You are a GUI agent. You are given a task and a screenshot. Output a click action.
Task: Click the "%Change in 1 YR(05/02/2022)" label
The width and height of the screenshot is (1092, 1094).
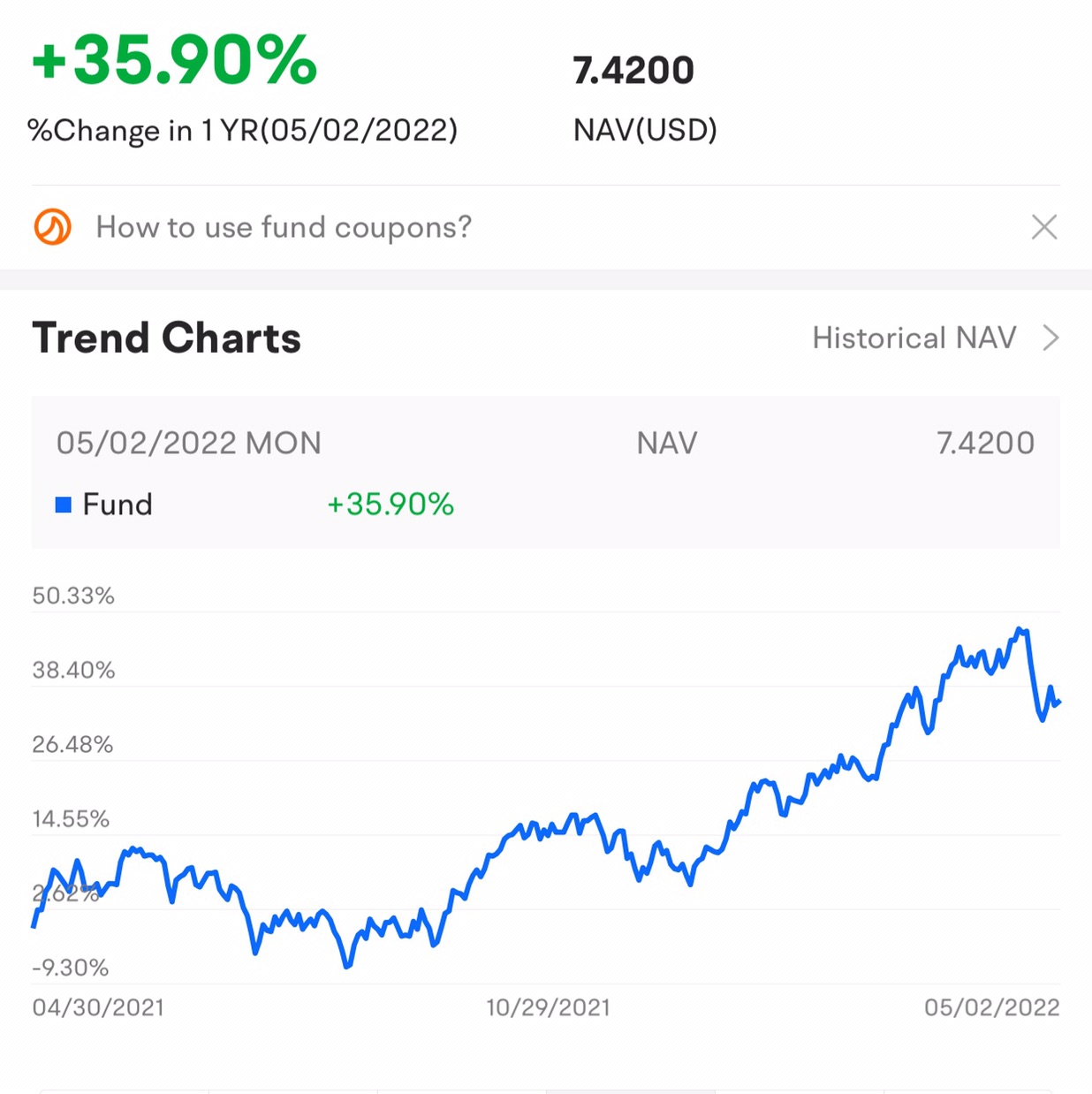(243, 131)
